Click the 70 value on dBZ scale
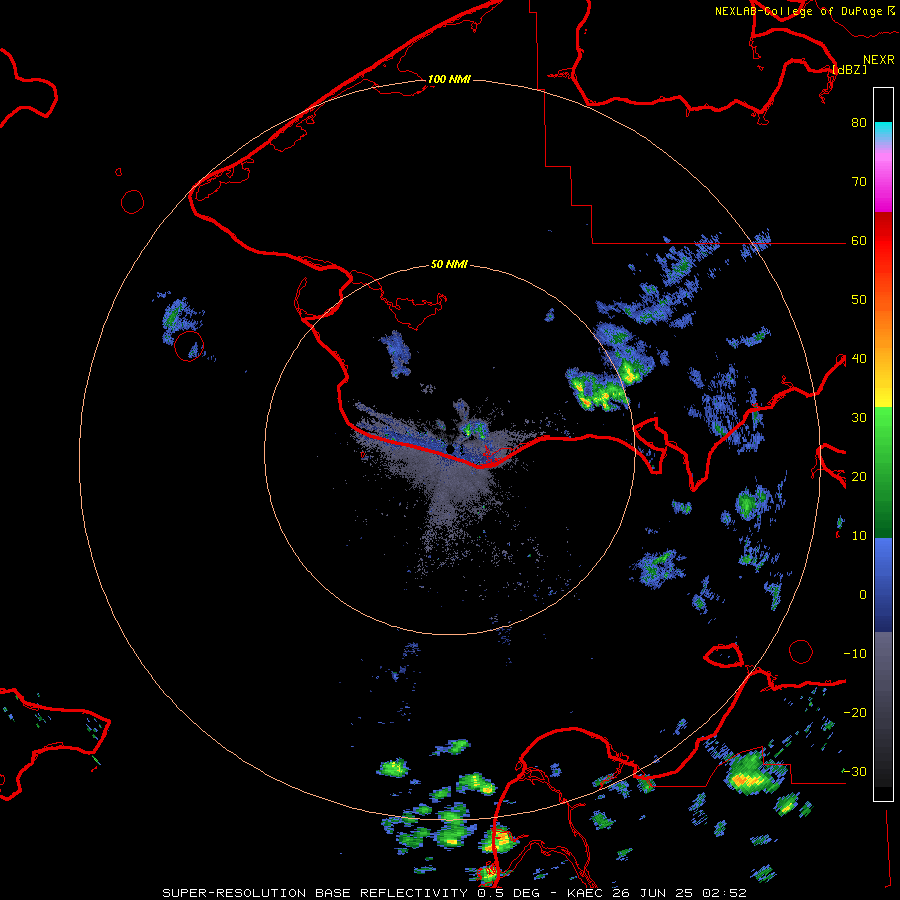Image resolution: width=900 pixels, height=900 pixels. click(859, 181)
